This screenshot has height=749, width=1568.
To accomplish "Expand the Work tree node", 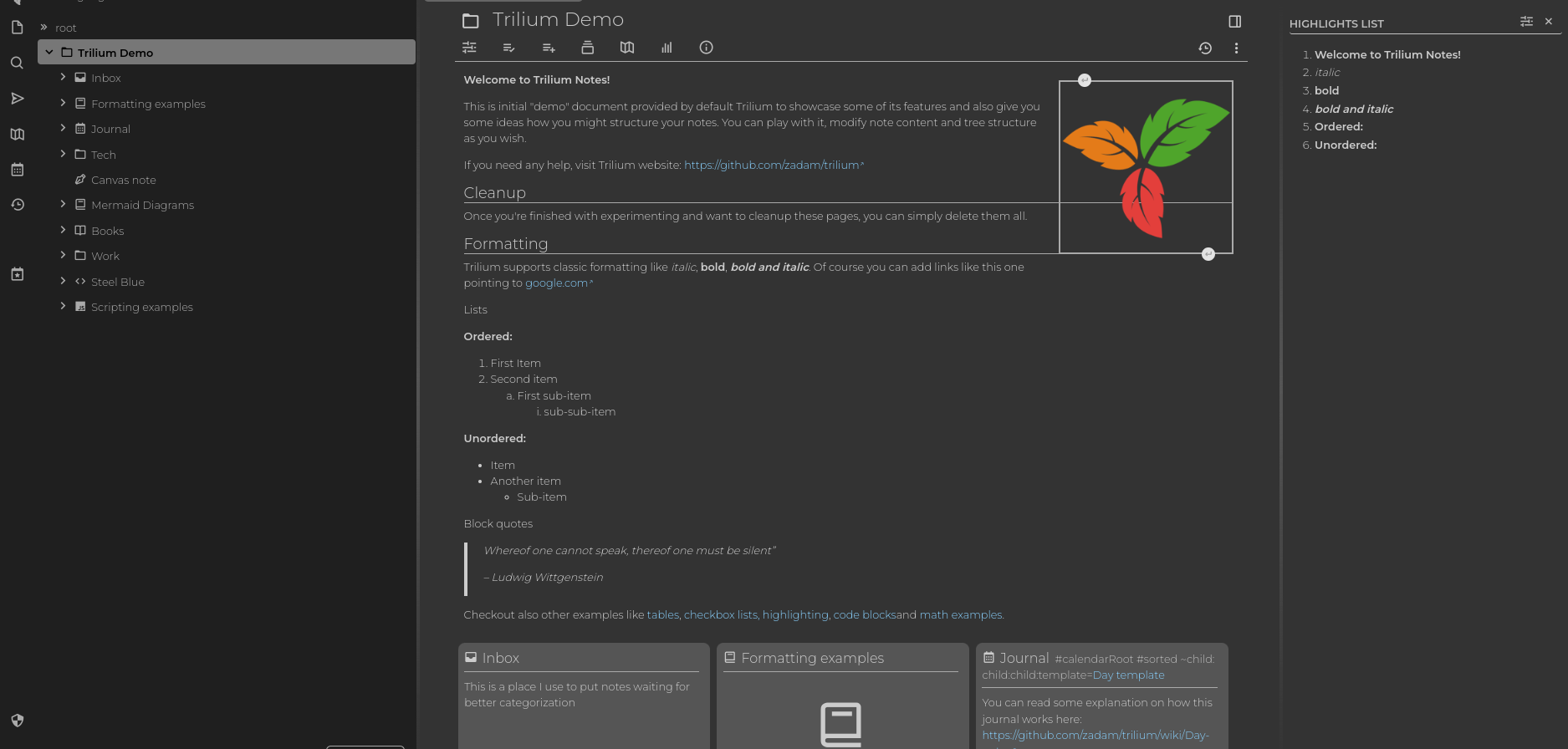I will click(63, 255).
